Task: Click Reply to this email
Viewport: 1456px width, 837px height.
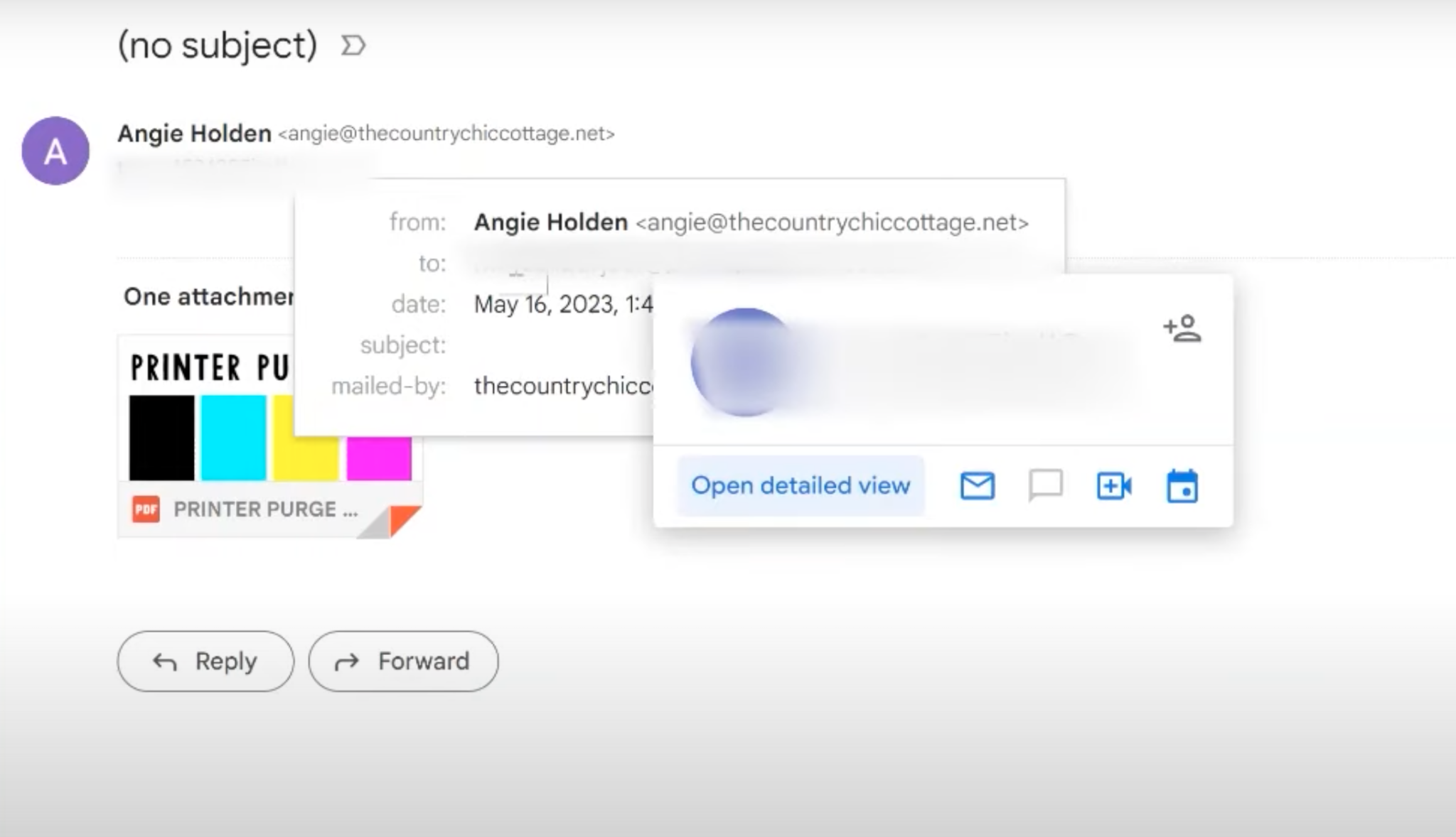Action: point(205,660)
